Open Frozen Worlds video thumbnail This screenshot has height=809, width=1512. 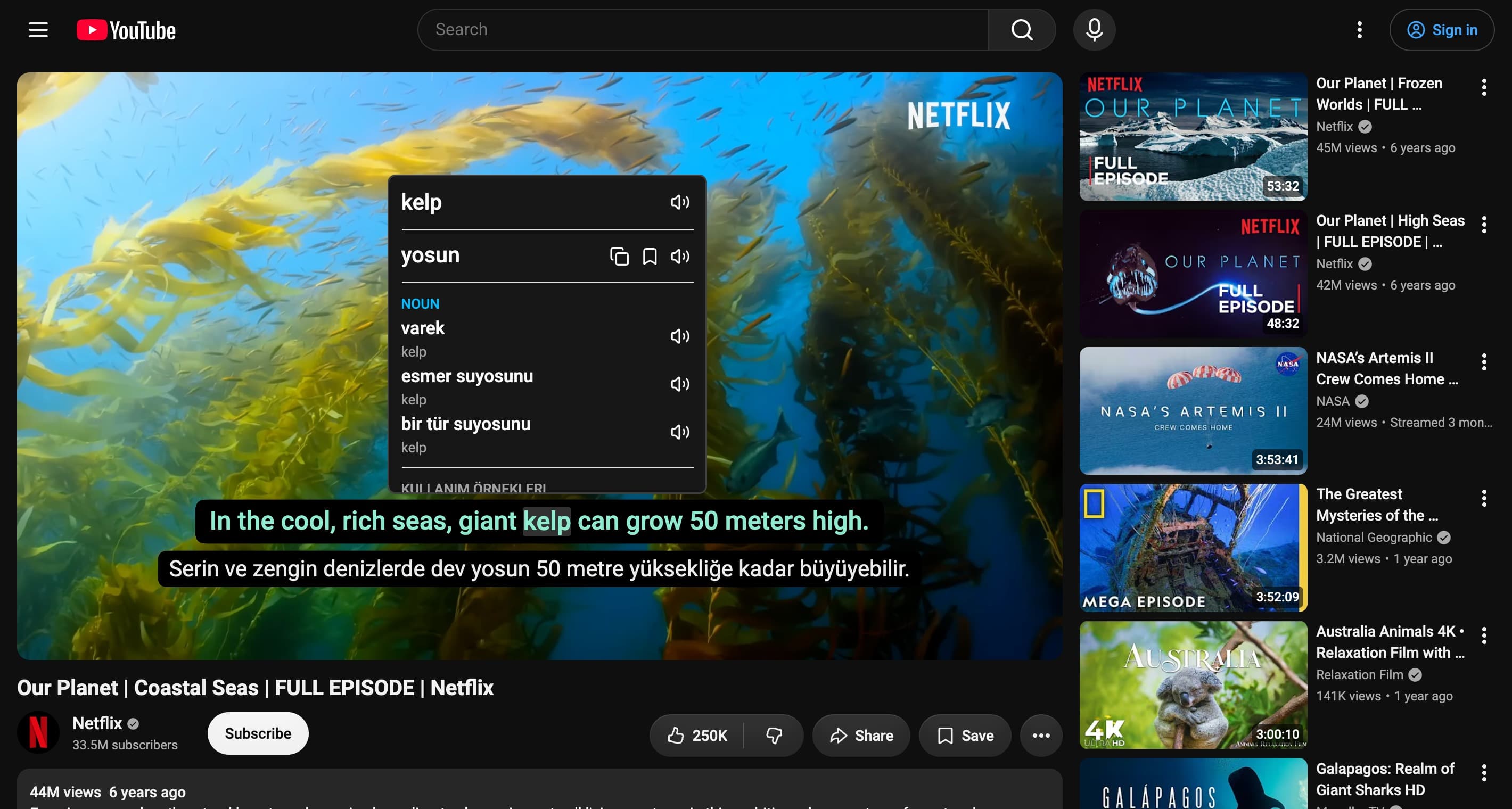(1193, 137)
